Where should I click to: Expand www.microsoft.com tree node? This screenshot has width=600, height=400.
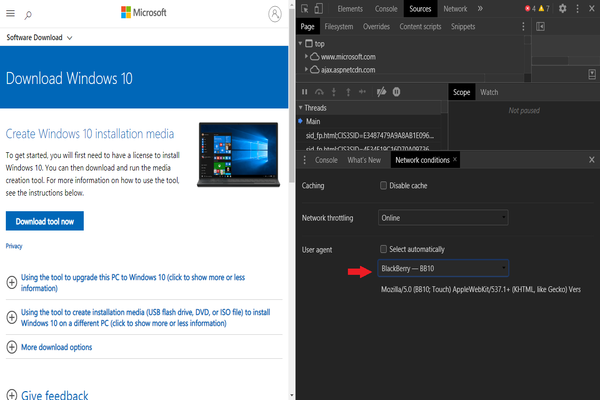click(x=306, y=56)
